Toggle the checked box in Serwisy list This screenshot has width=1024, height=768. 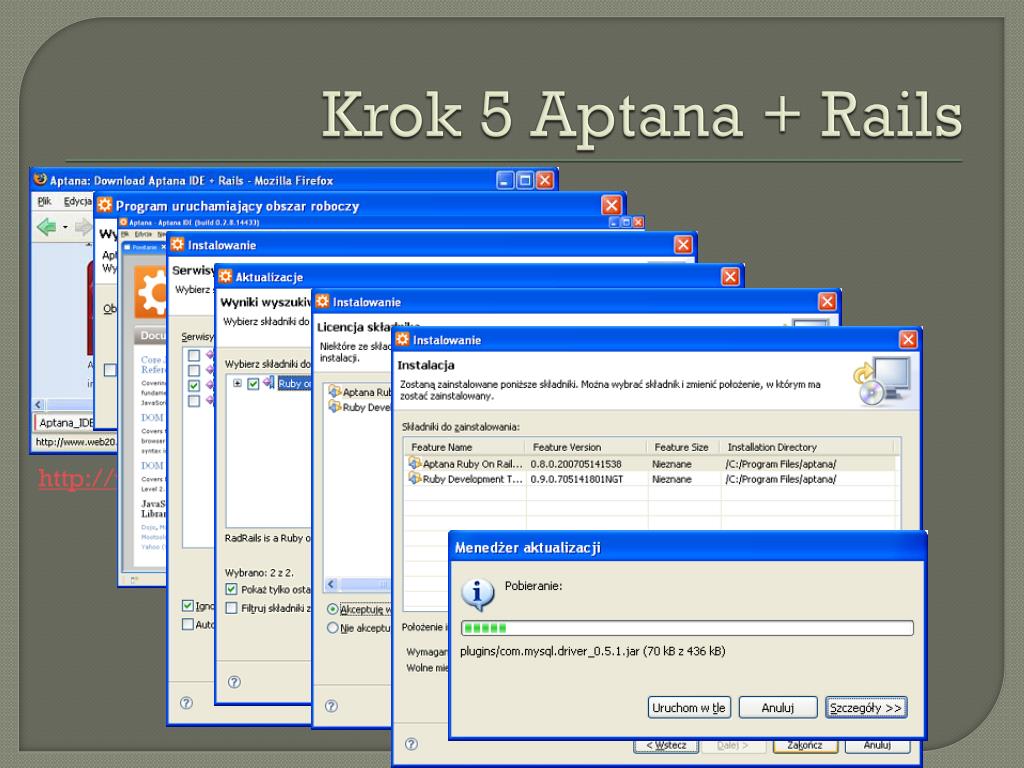pyautogui.click(x=194, y=385)
